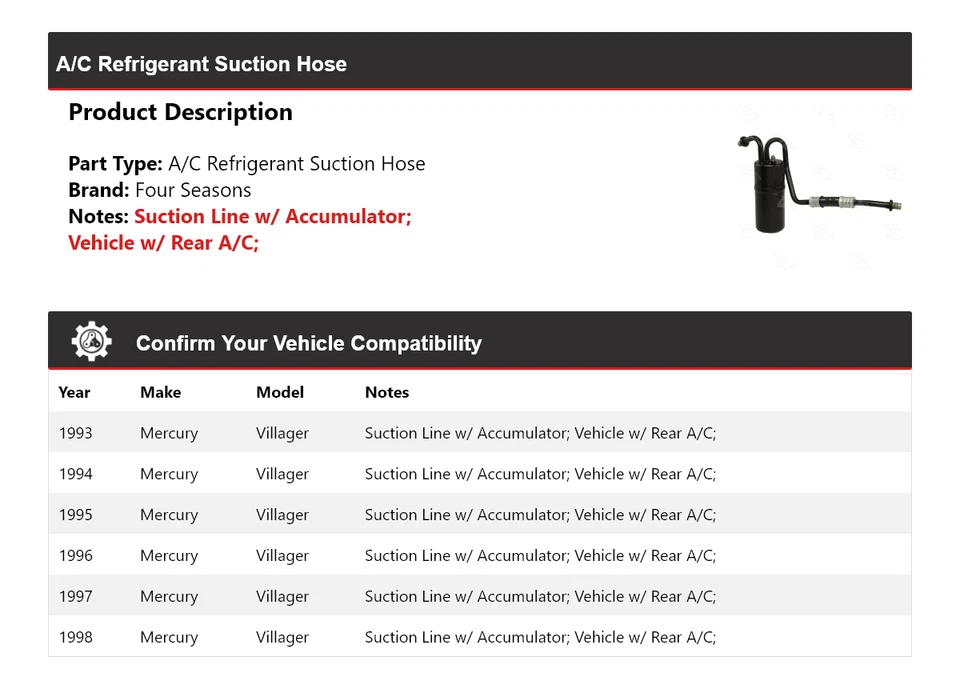Click the Make column header
The width and height of the screenshot is (960, 689).
point(160,392)
